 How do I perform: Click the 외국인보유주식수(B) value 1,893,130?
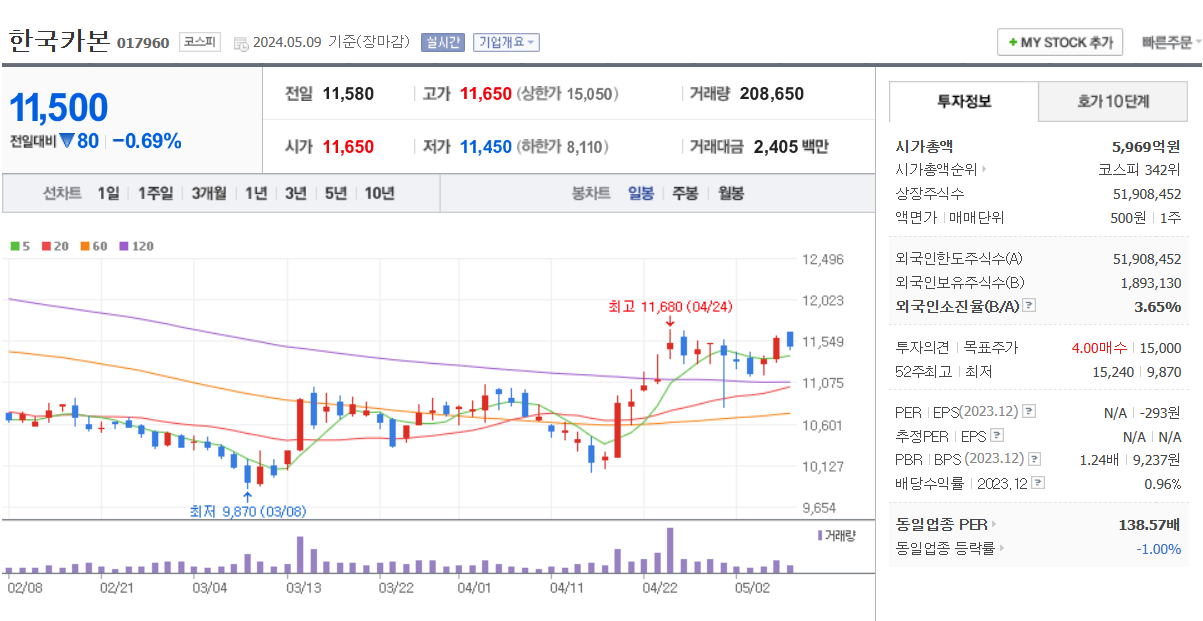(x=1151, y=283)
